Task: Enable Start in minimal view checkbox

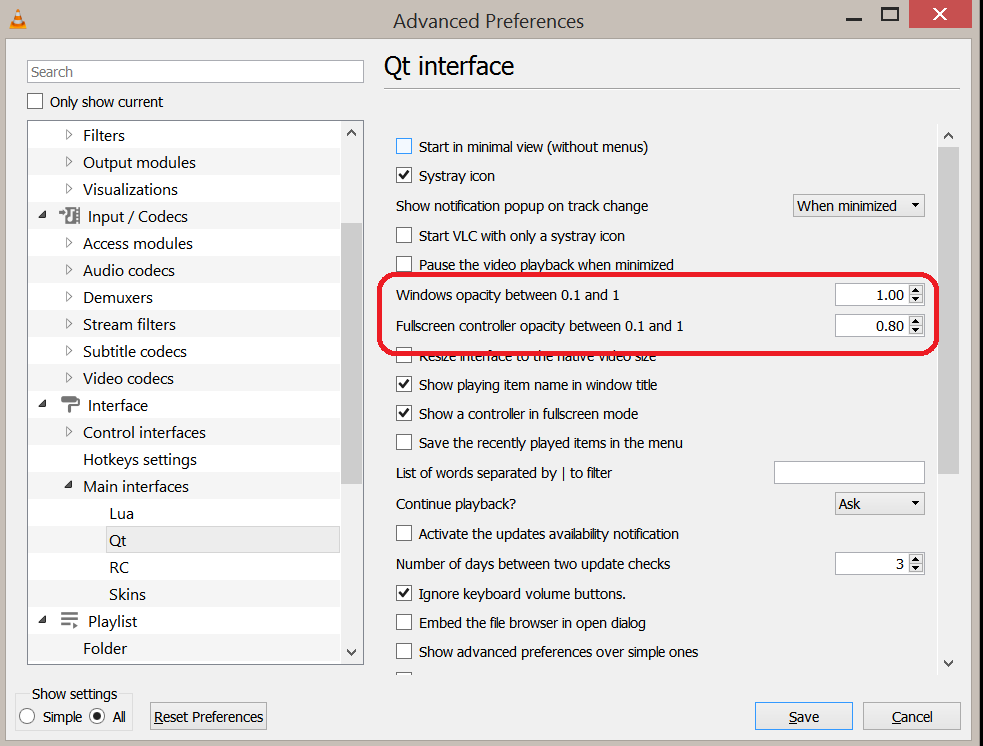Action: pos(404,146)
